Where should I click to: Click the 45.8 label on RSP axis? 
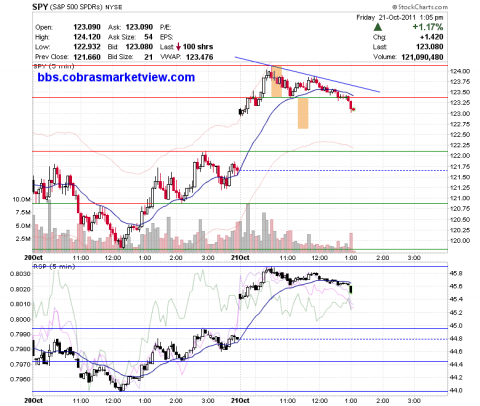(x=457, y=273)
